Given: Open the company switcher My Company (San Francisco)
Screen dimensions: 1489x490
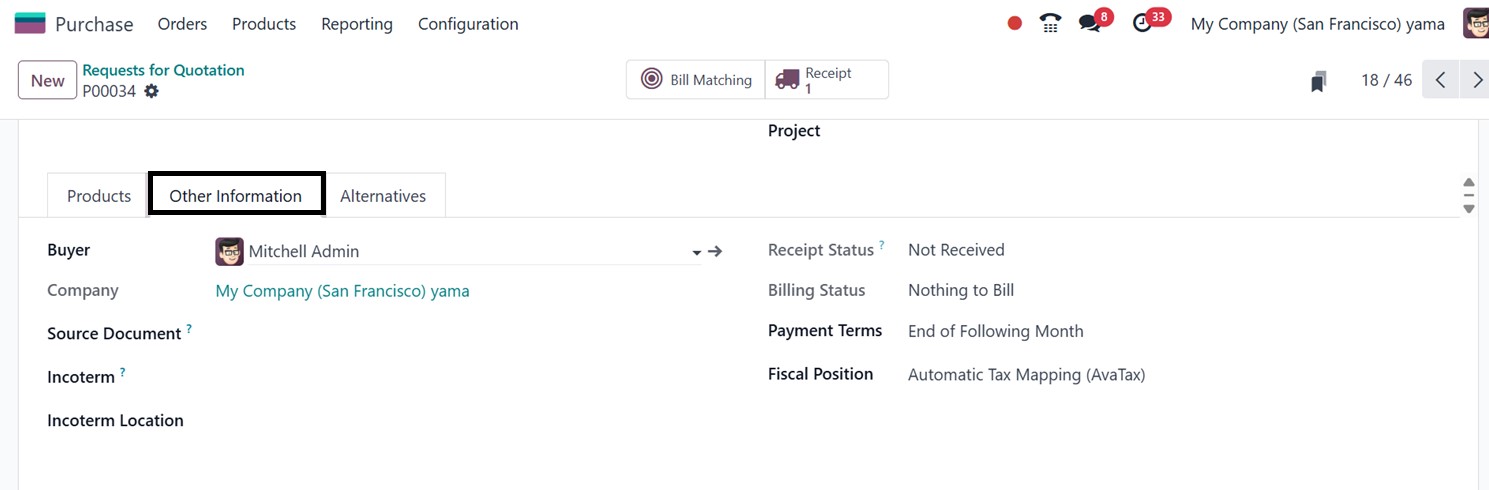Looking at the screenshot, I should [x=1317, y=24].
